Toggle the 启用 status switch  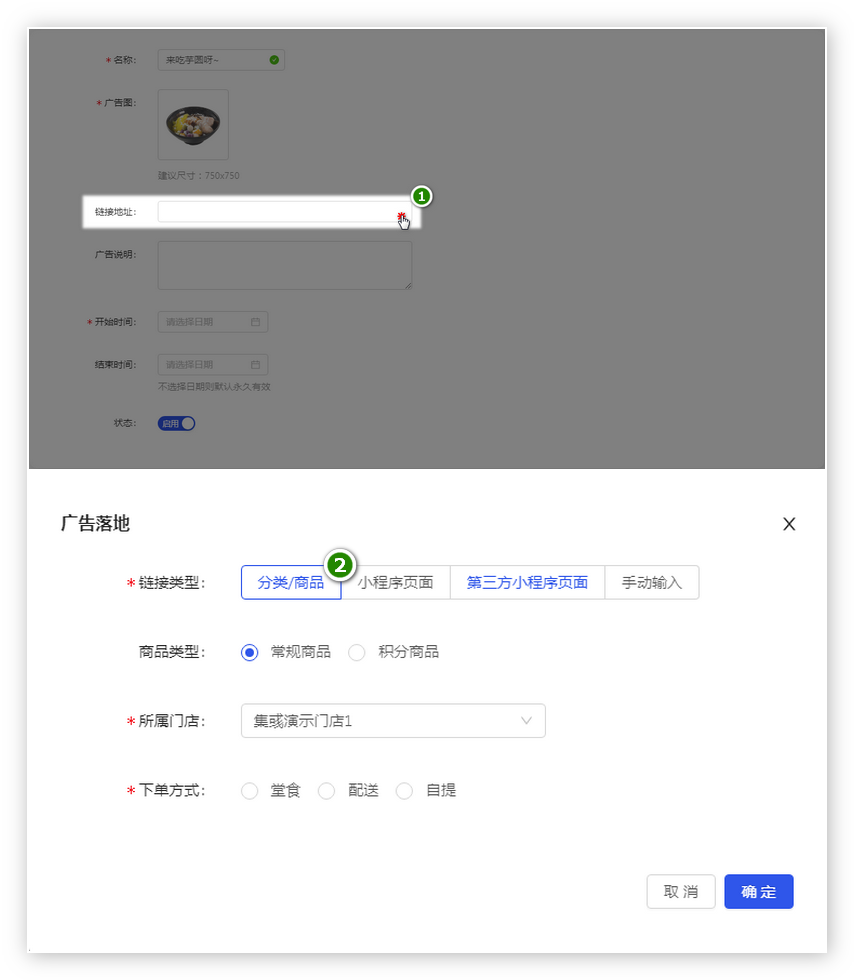(x=176, y=424)
